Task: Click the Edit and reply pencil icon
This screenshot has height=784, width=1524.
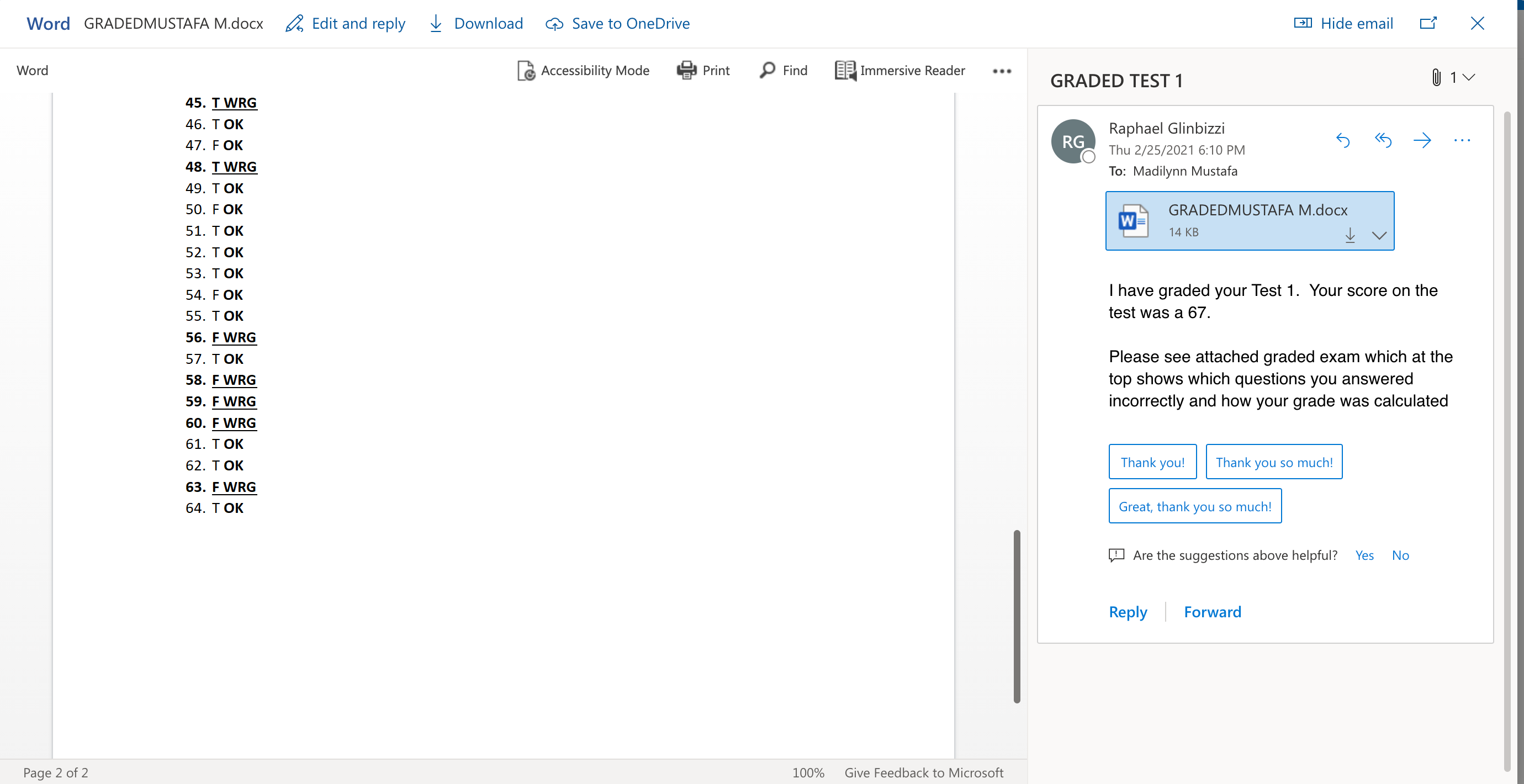Action: point(294,24)
